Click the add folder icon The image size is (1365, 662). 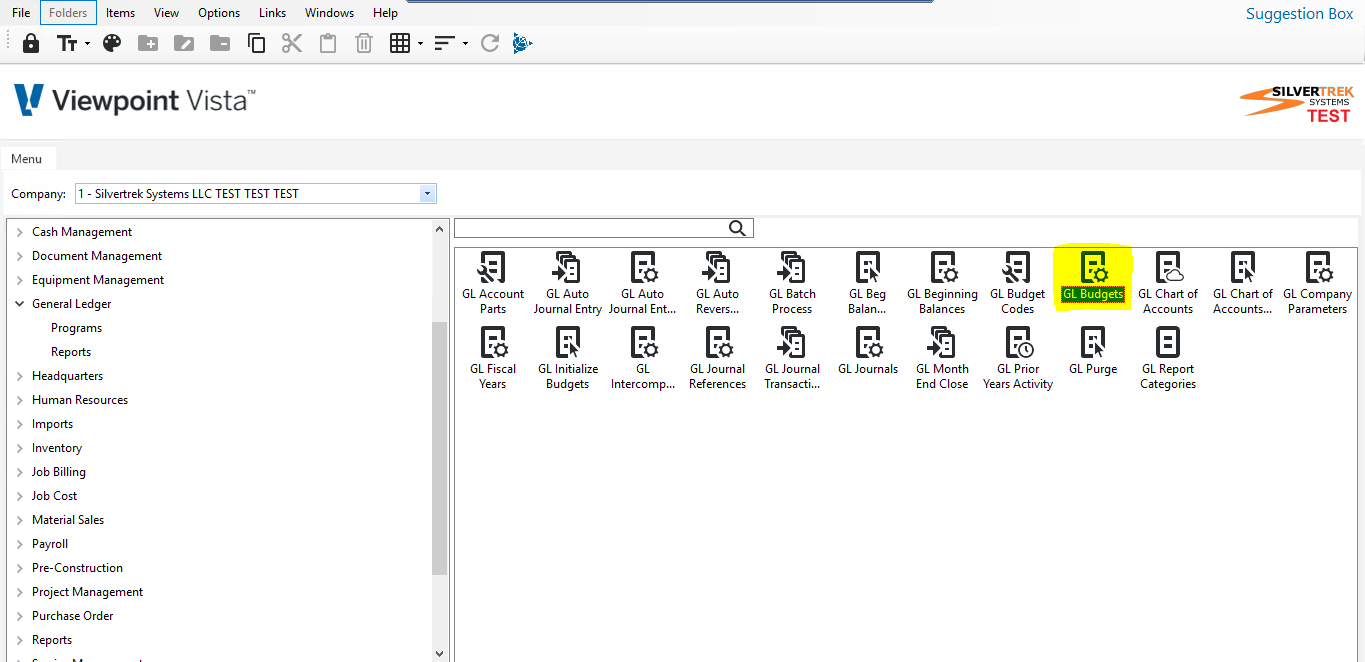tap(148, 43)
